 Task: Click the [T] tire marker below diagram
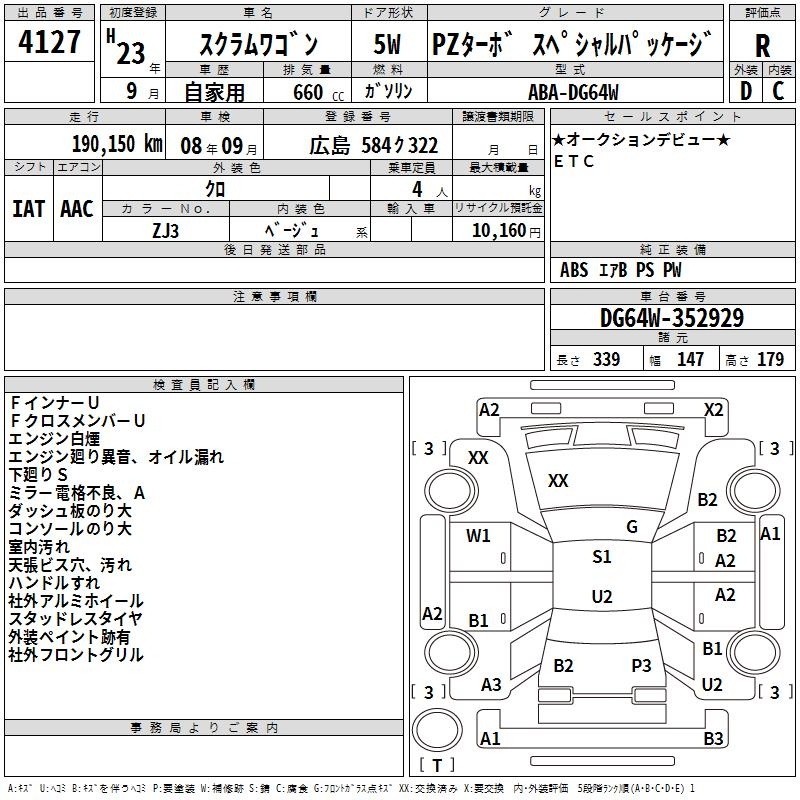[x=437, y=766]
